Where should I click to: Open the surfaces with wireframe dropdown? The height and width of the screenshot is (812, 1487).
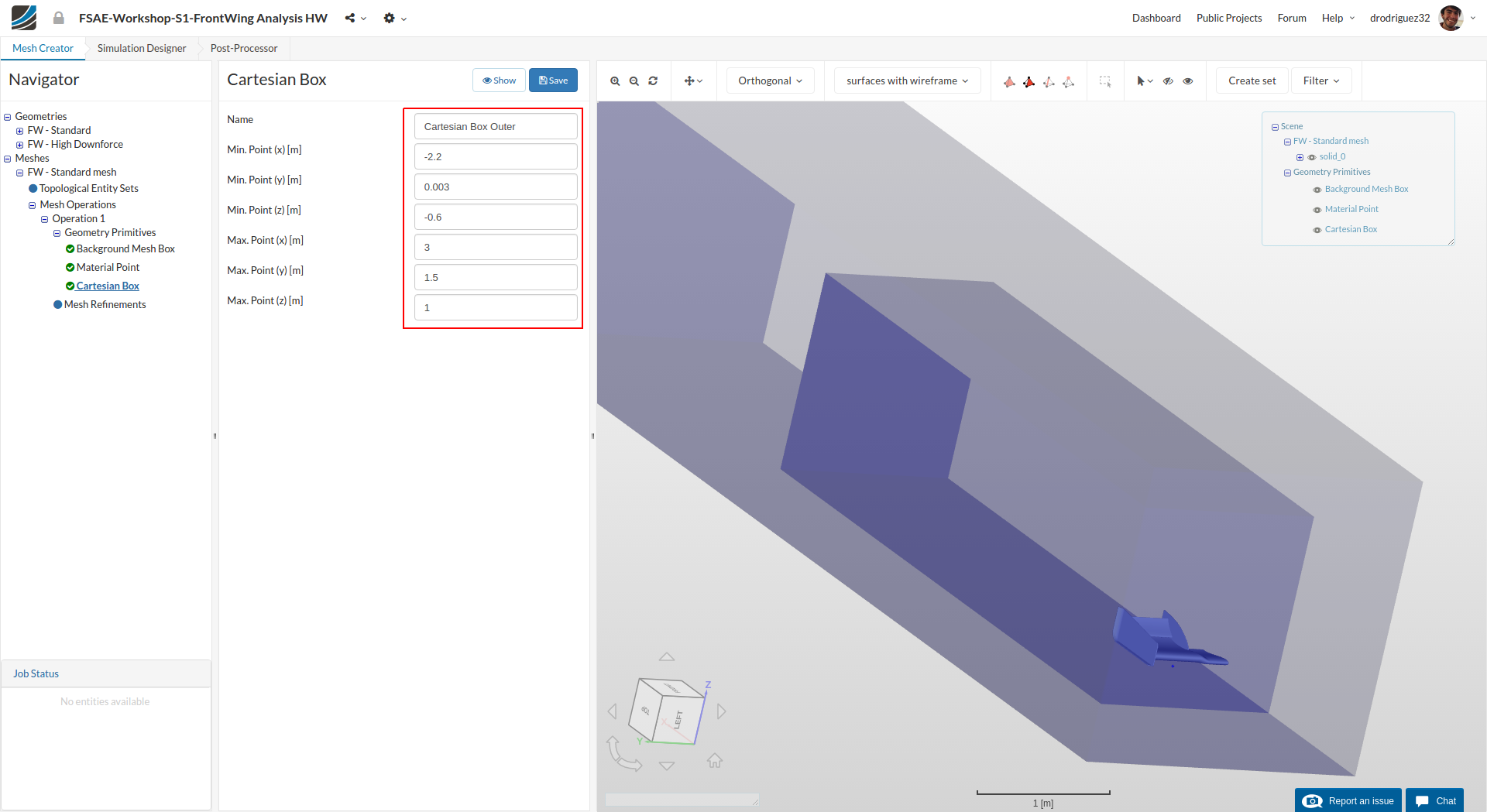coord(907,81)
